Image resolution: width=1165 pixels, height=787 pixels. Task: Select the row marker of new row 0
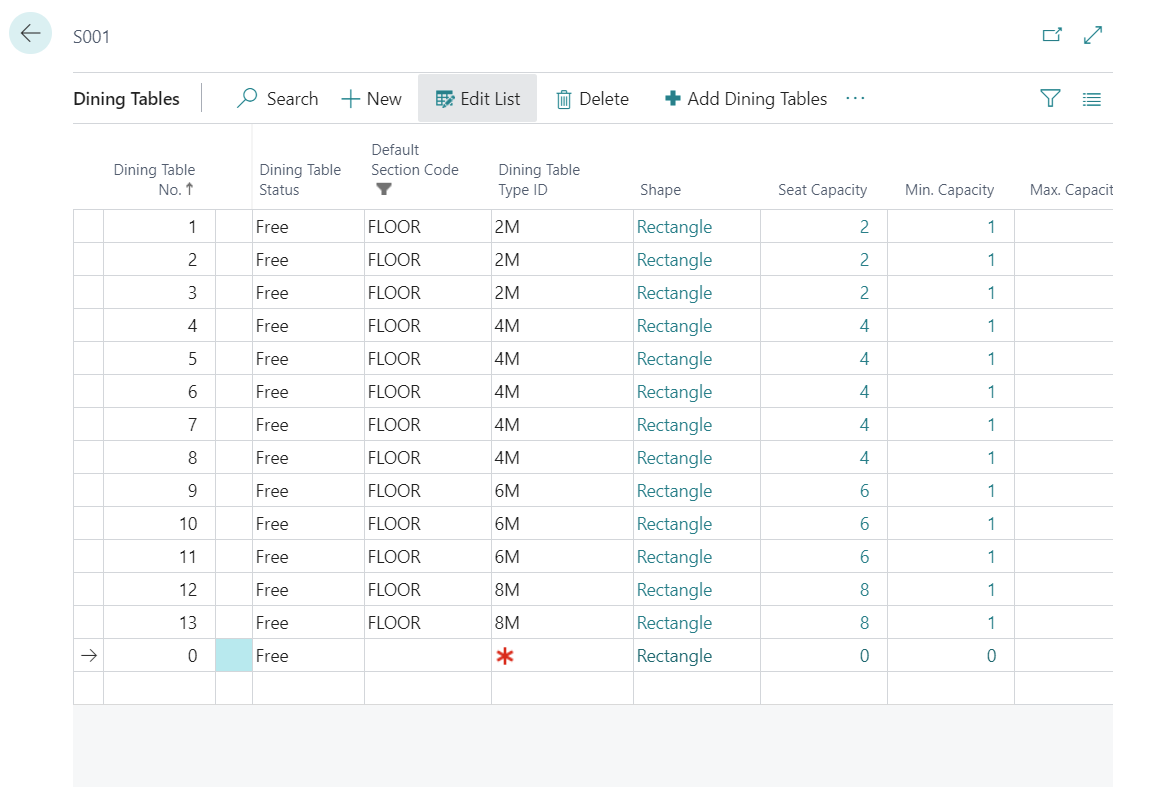(89, 656)
